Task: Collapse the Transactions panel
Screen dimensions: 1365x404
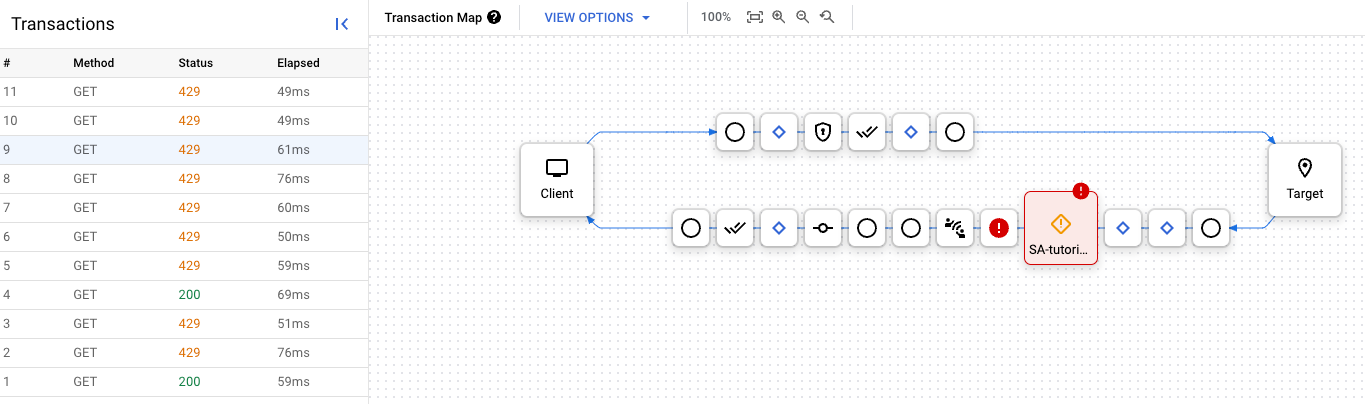Action: pos(342,24)
